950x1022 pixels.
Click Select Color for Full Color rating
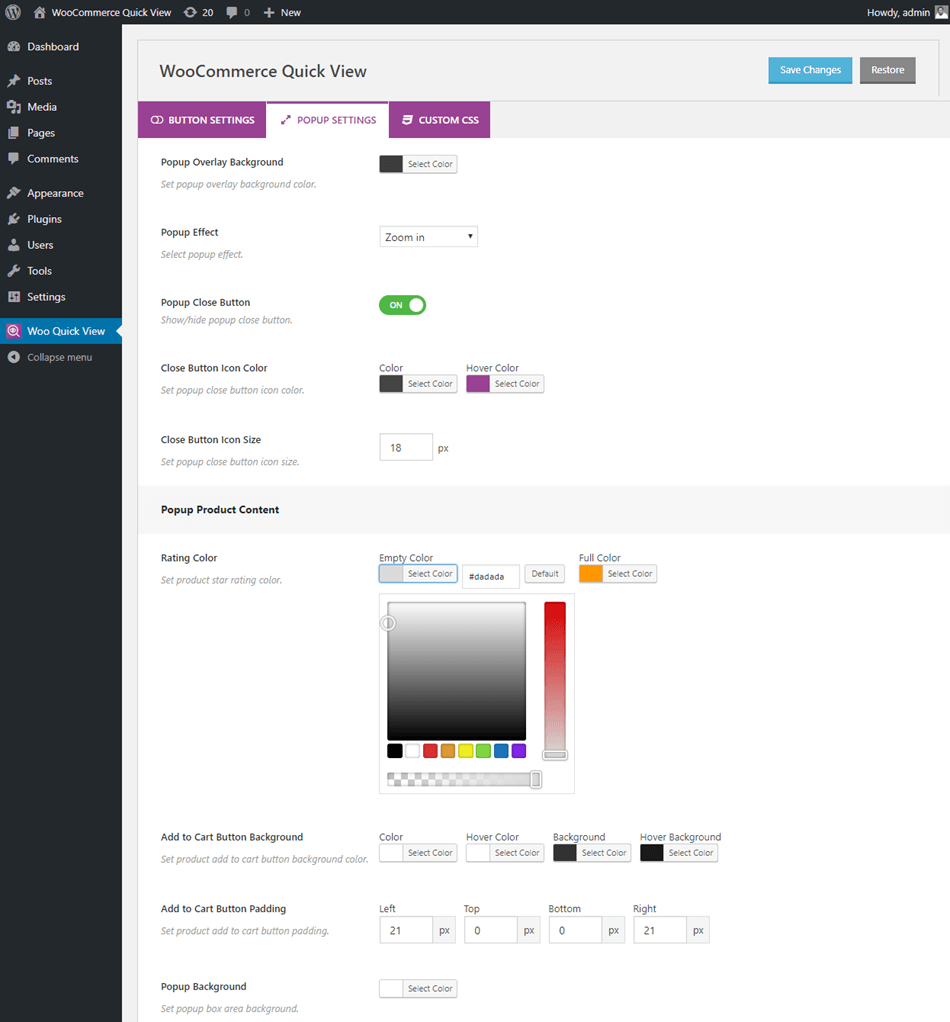click(x=629, y=574)
